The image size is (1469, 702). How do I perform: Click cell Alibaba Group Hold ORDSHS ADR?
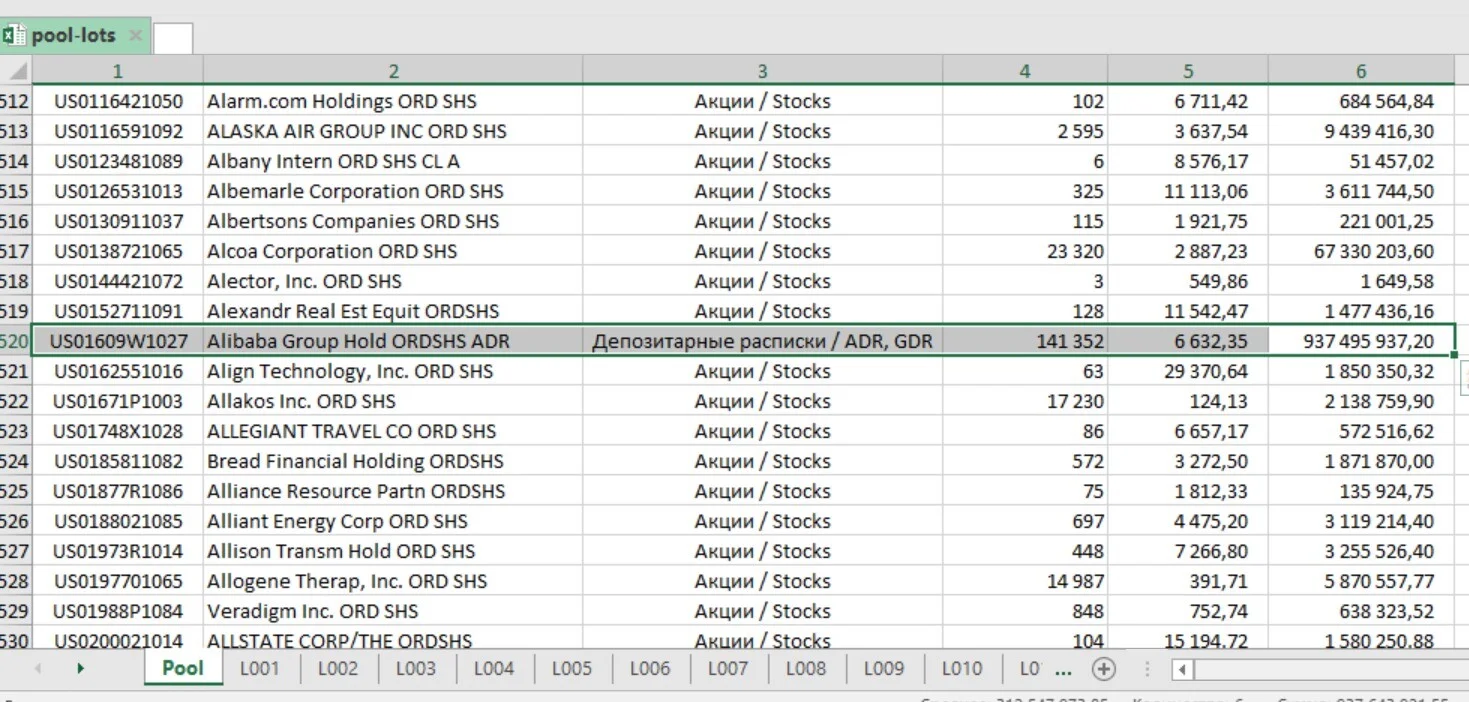coord(393,341)
